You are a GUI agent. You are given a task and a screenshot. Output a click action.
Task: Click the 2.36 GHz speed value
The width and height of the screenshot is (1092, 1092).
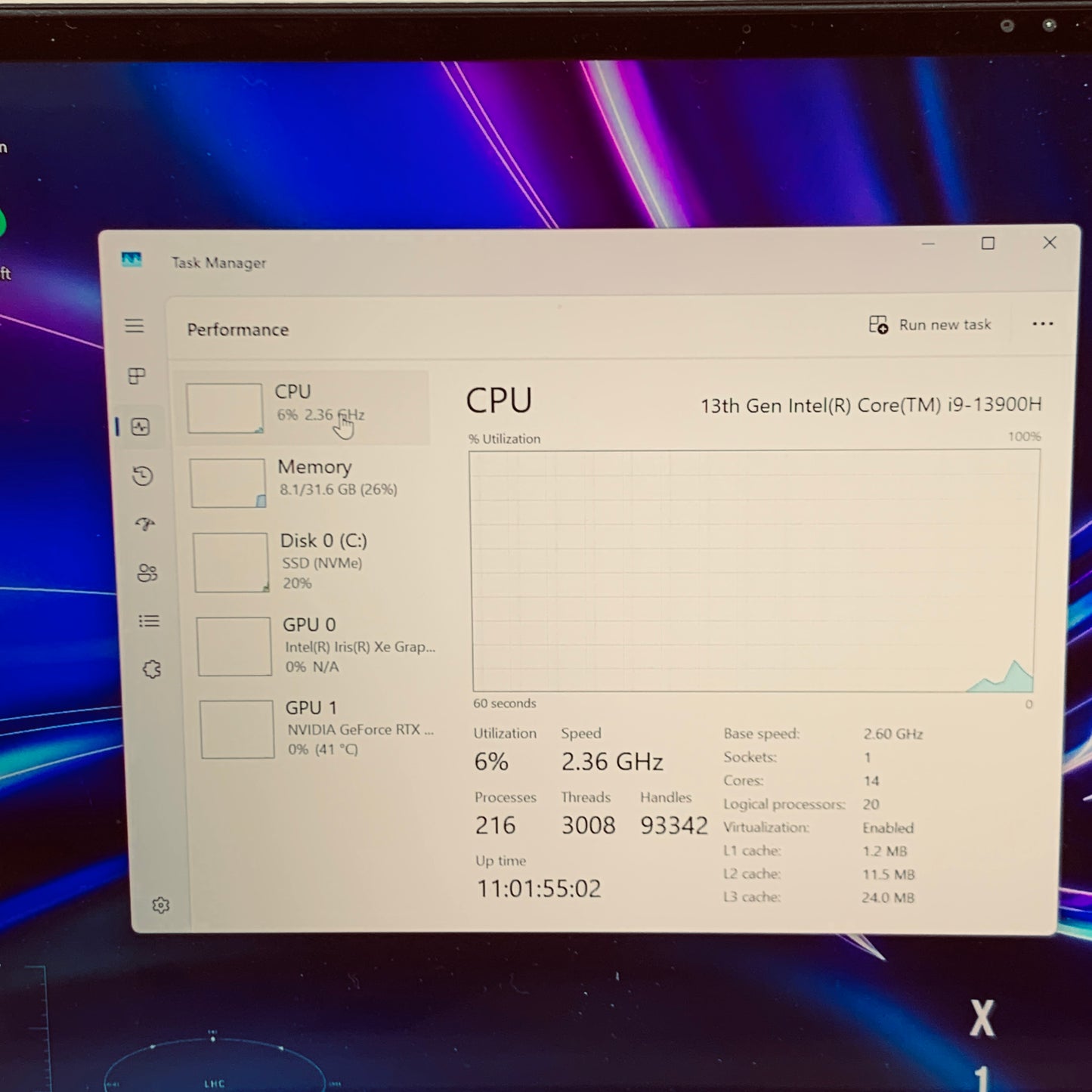(x=612, y=762)
